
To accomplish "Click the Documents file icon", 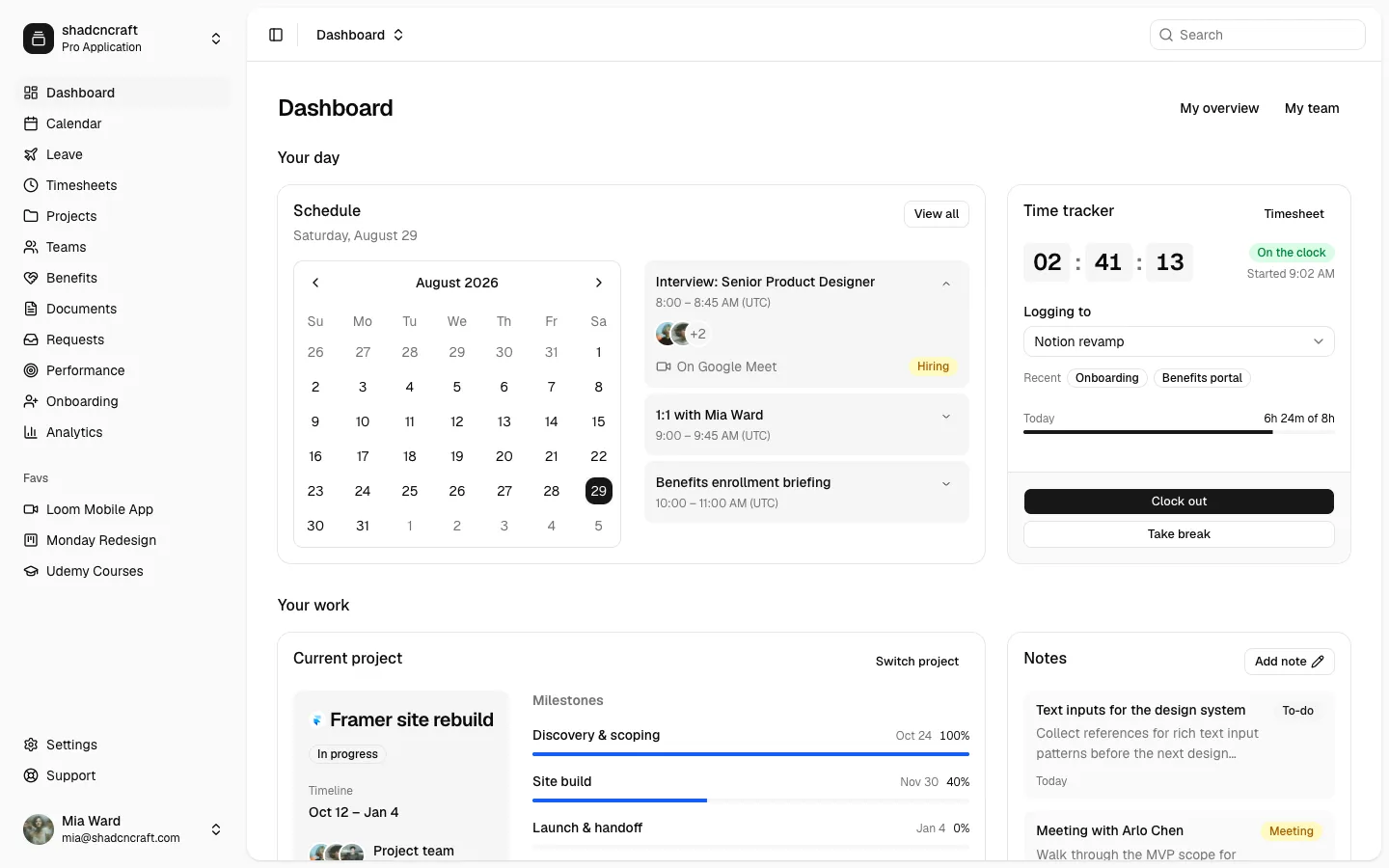I will coord(31,309).
